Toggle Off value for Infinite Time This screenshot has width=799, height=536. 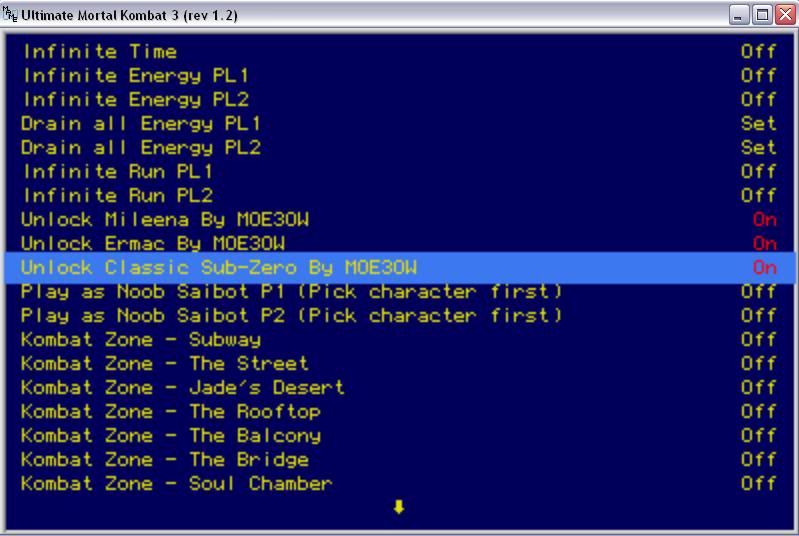click(x=759, y=51)
